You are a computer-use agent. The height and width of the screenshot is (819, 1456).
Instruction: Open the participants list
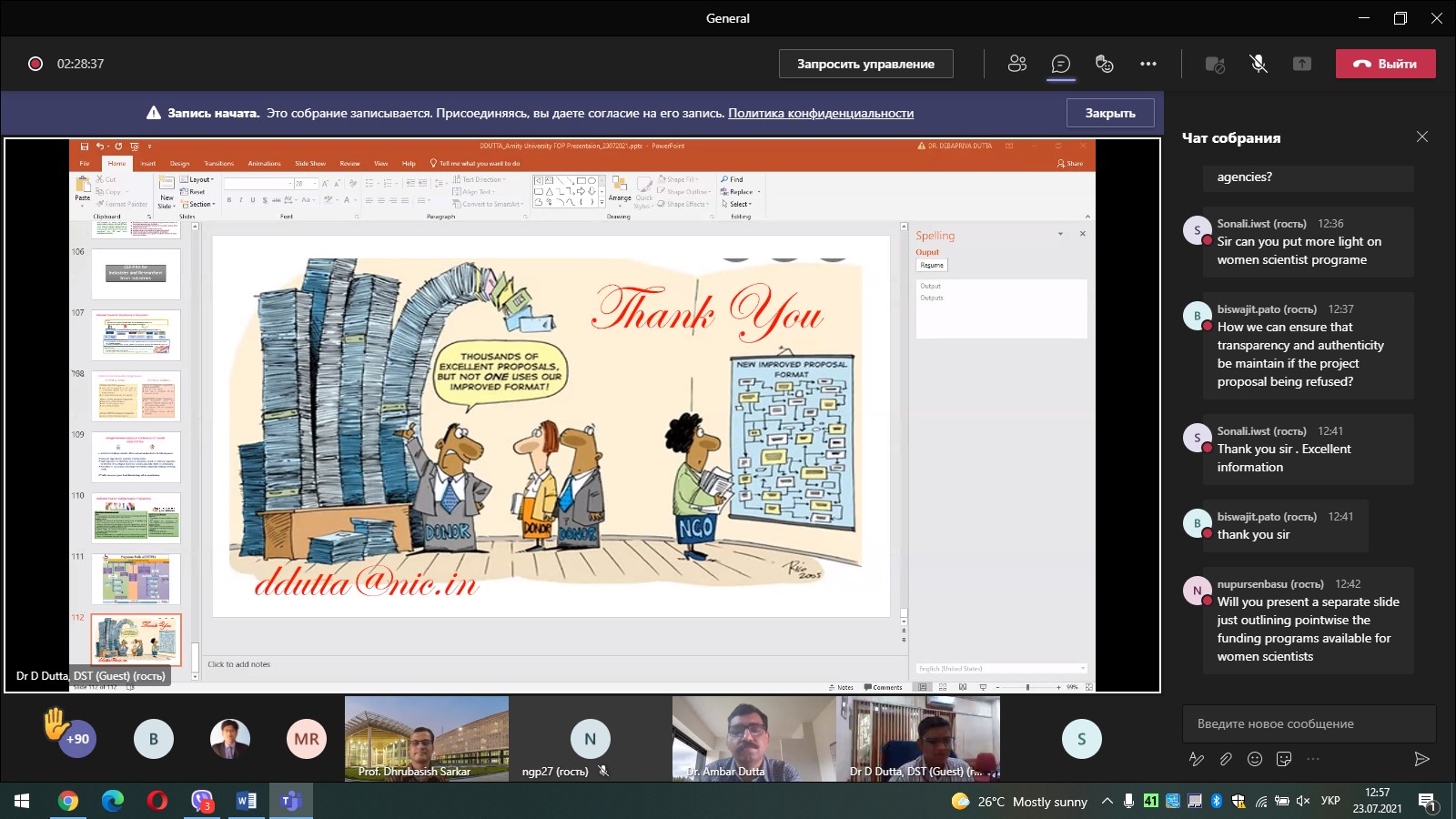click(x=1016, y=64)
